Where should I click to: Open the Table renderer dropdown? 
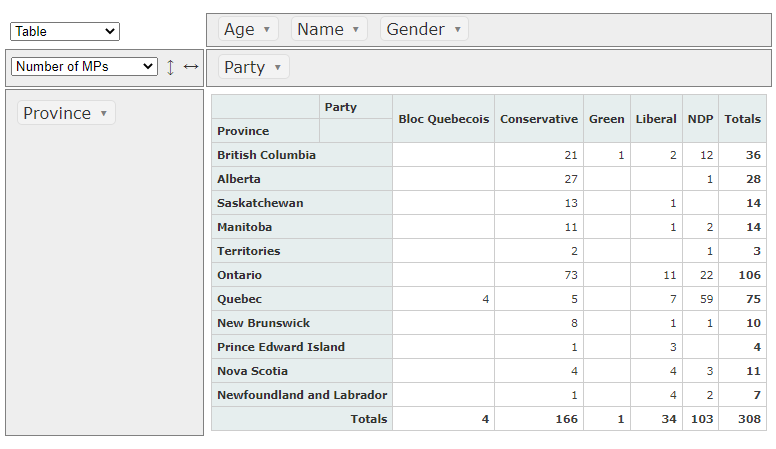click(x=65, y=31)
